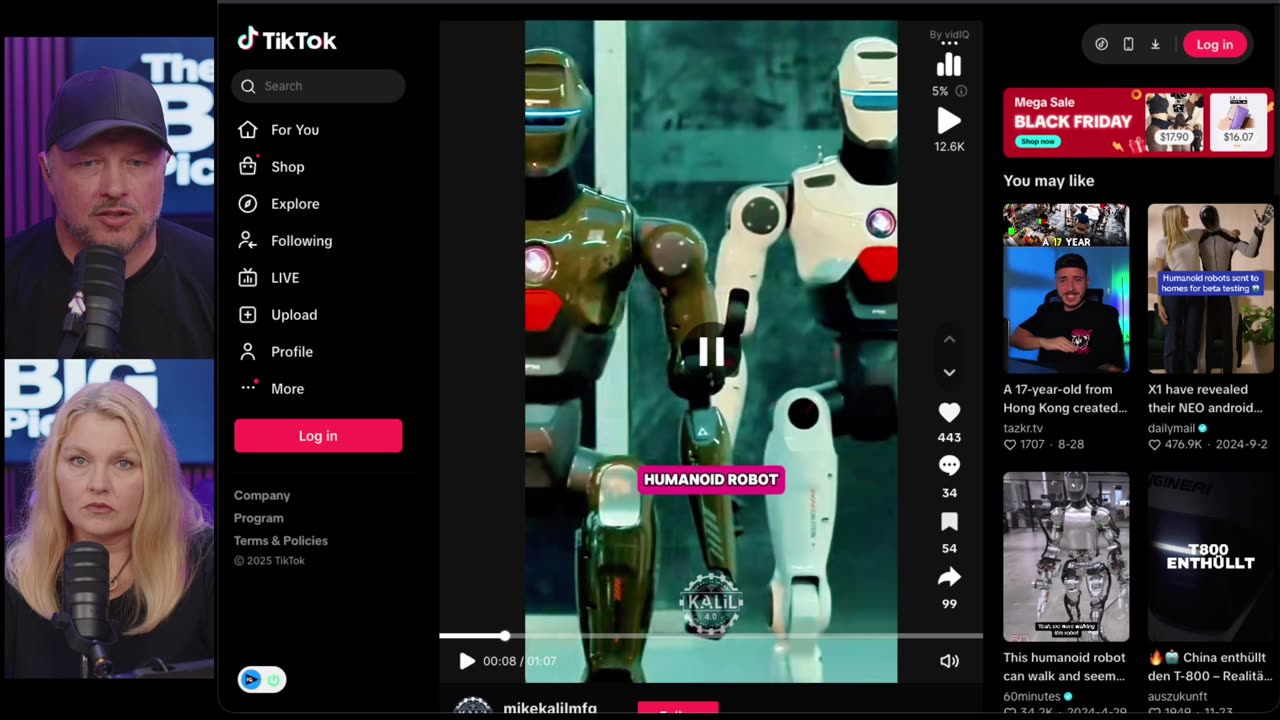Click the TikTok coins icon in header
This screenshot has height=720, width=1280.
pyautogui.click(x=1101, y=44)
